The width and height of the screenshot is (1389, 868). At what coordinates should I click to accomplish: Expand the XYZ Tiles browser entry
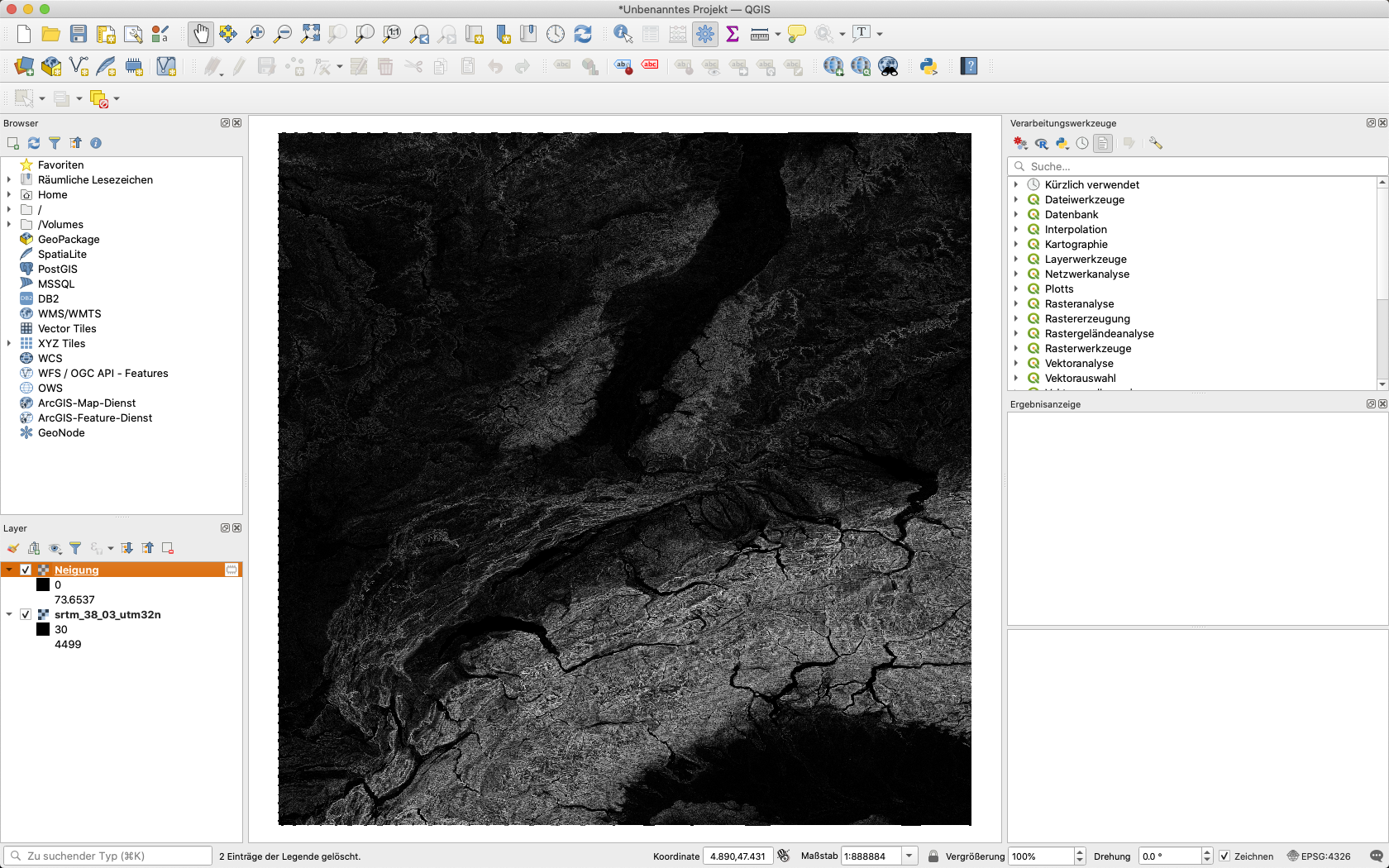[9, 343]
